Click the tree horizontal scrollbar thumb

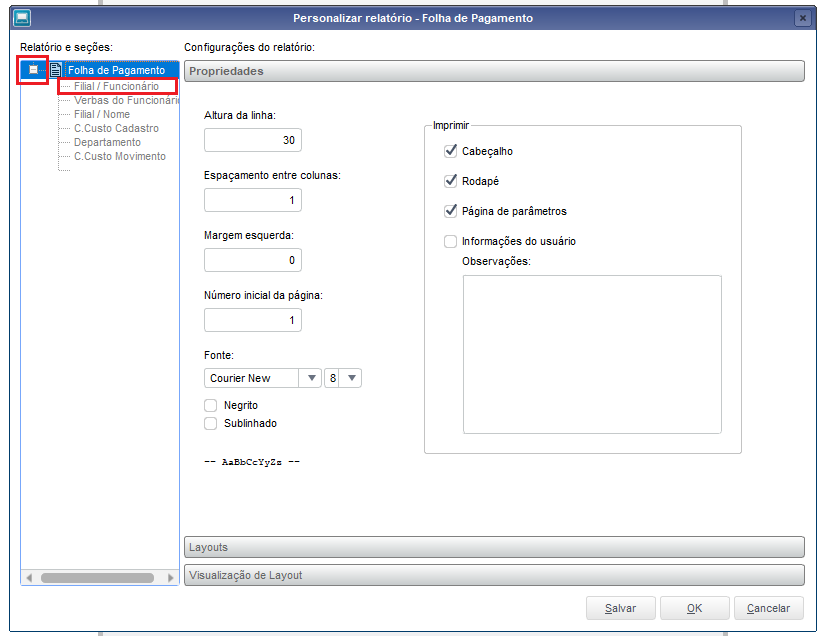[98, 578]
